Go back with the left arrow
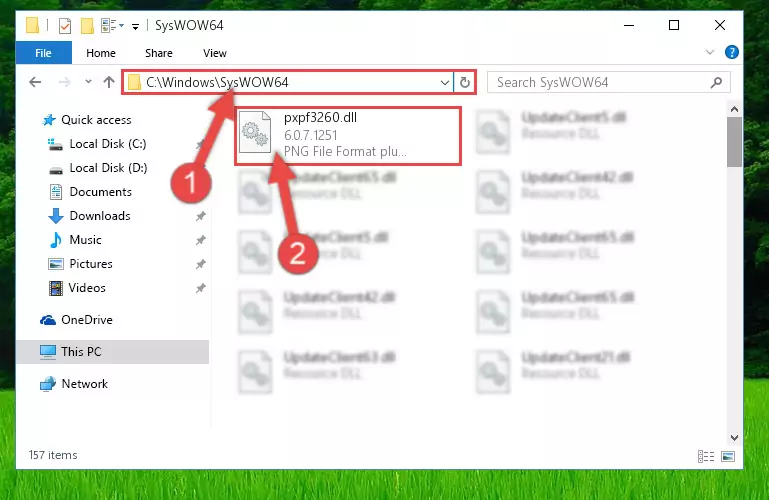Screen dimensions: 769x500 click(x=35, y=82)
